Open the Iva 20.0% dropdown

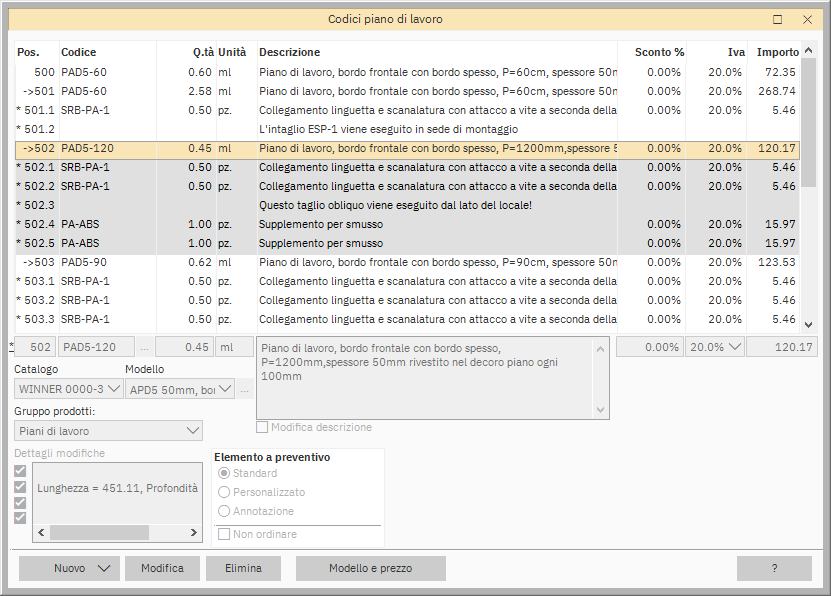coord(714,347)
